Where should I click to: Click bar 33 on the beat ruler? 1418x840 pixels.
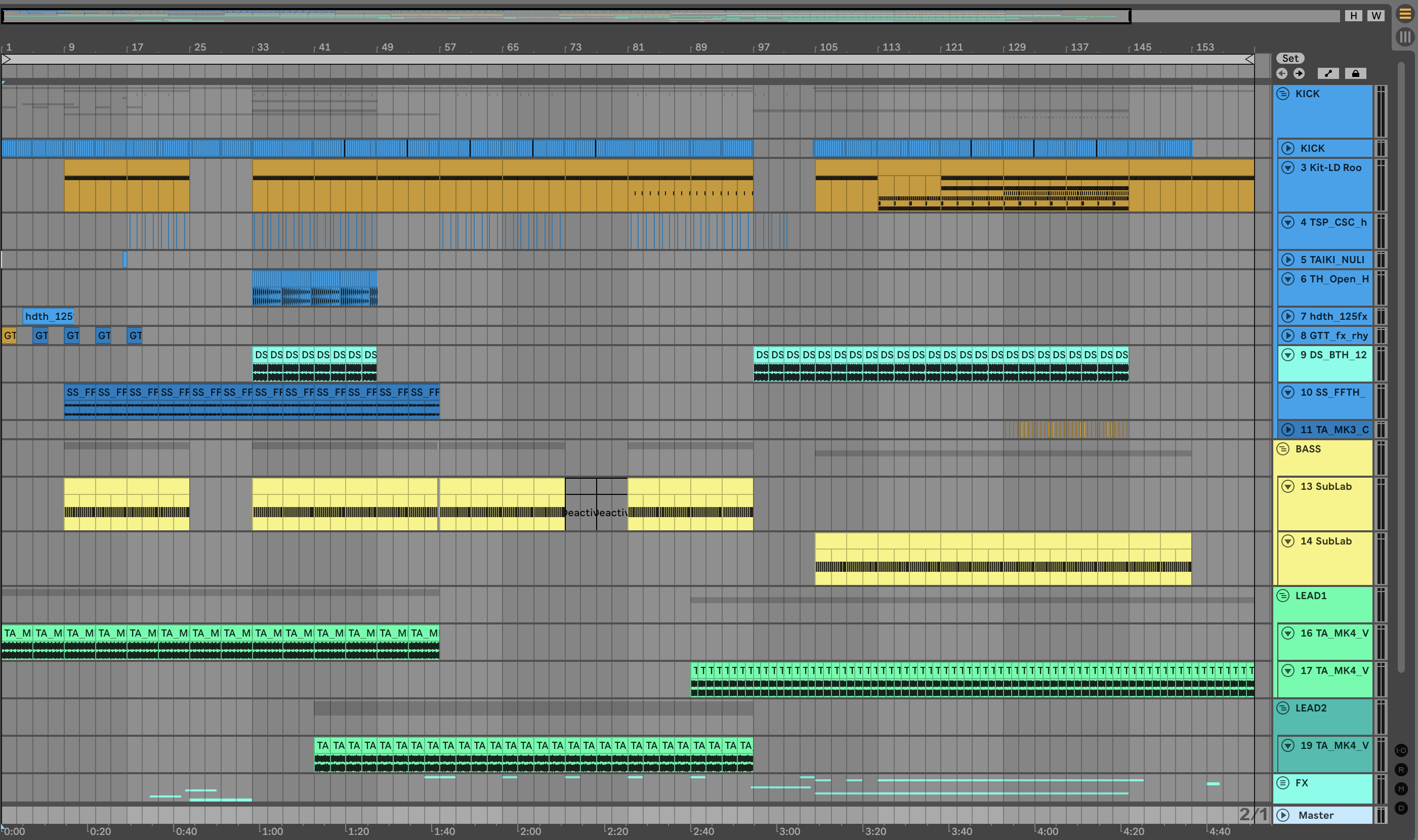(263, 47)
